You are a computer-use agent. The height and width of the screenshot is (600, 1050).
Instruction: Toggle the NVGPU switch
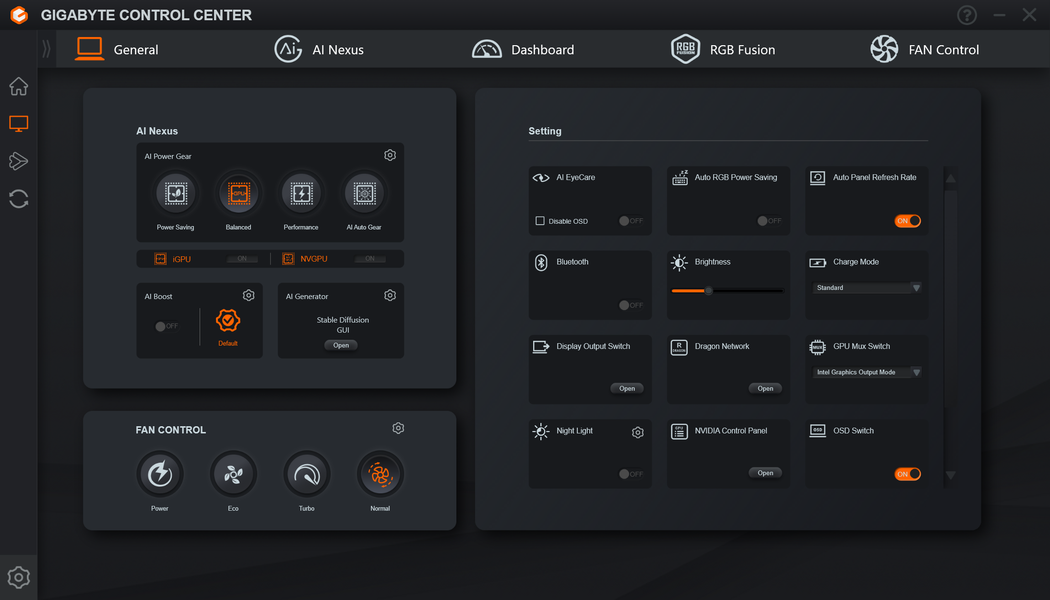click(x=370, y=258)
